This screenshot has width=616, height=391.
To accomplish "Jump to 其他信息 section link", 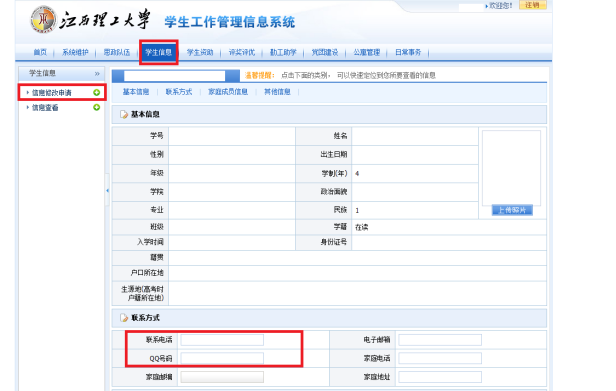I will click(x=277, y=92).
